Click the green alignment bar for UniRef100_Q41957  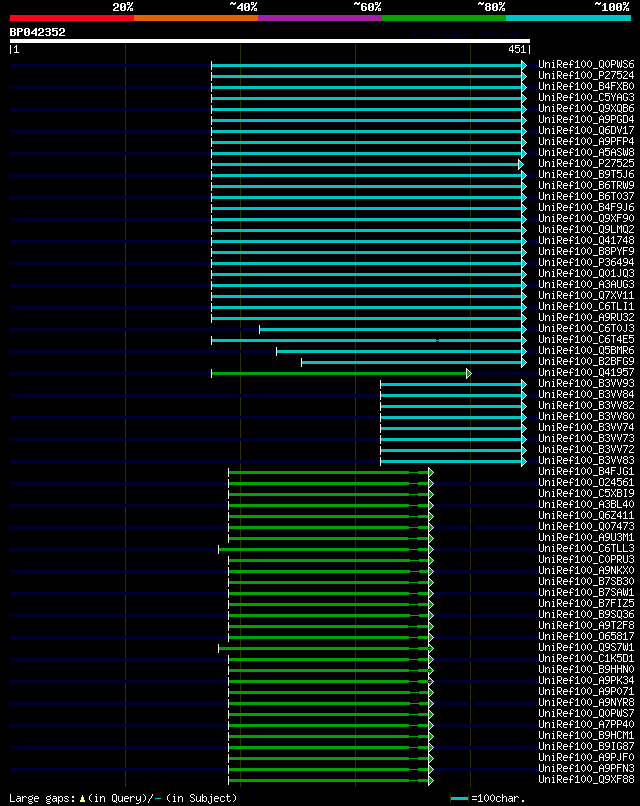pyautogui.click(x=339, y=374)
